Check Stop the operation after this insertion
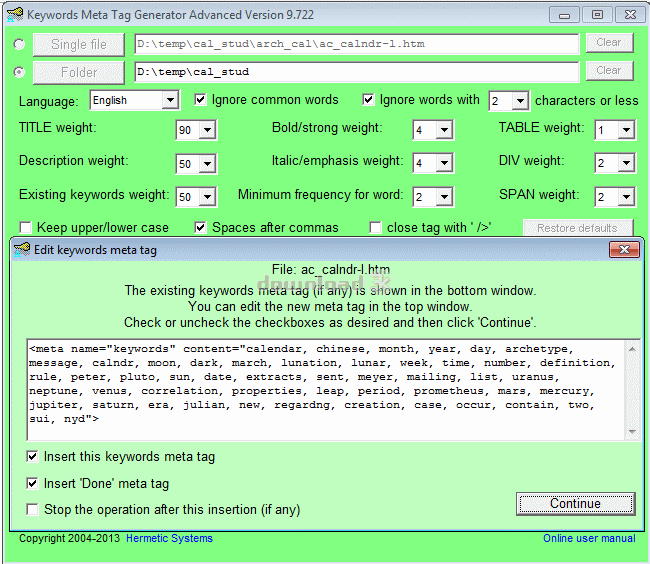The height and width of the screenshot is (564, 650). 32,509
